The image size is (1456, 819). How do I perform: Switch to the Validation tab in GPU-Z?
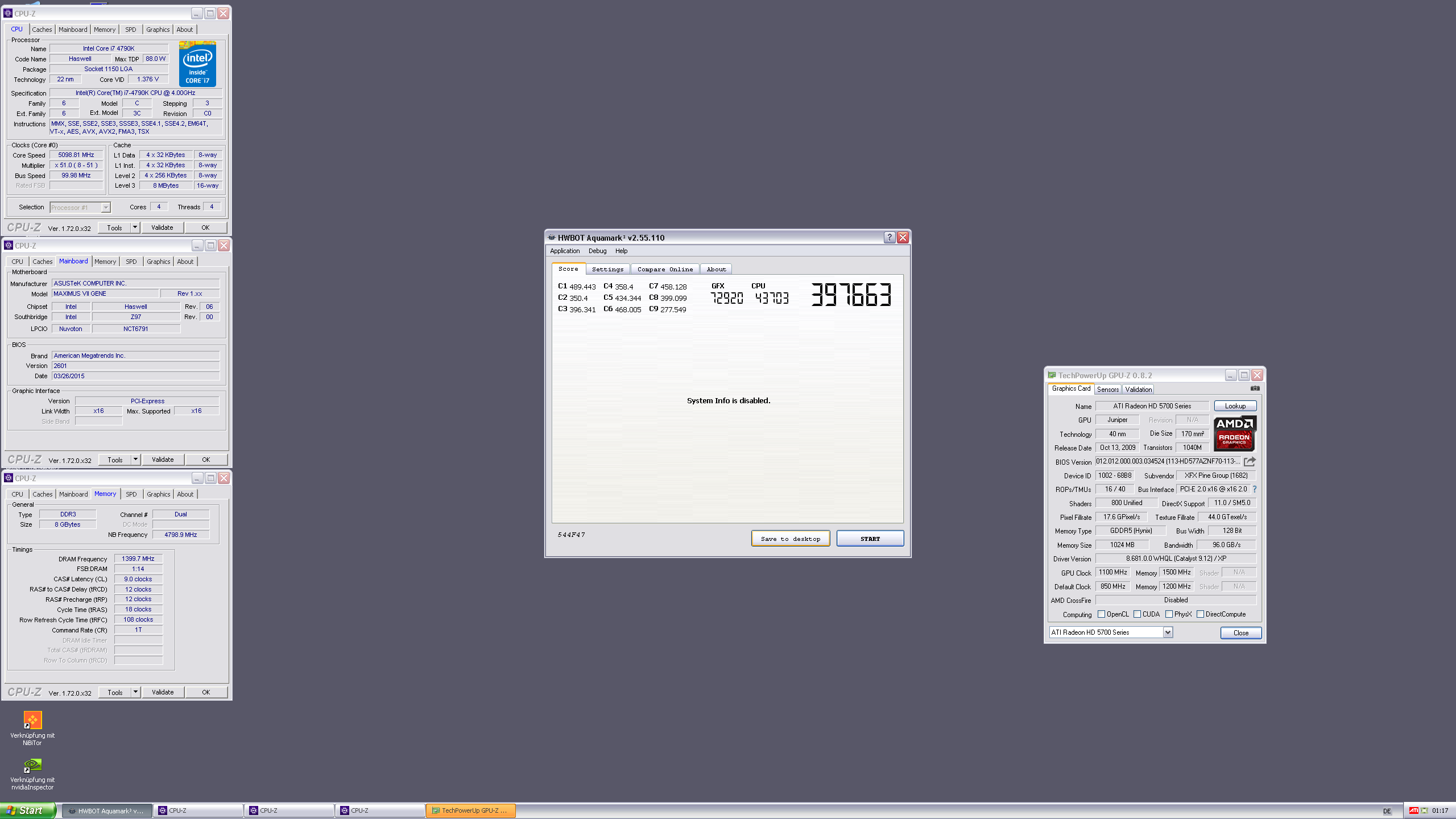pyautogui.click(x=1138, y=390)
